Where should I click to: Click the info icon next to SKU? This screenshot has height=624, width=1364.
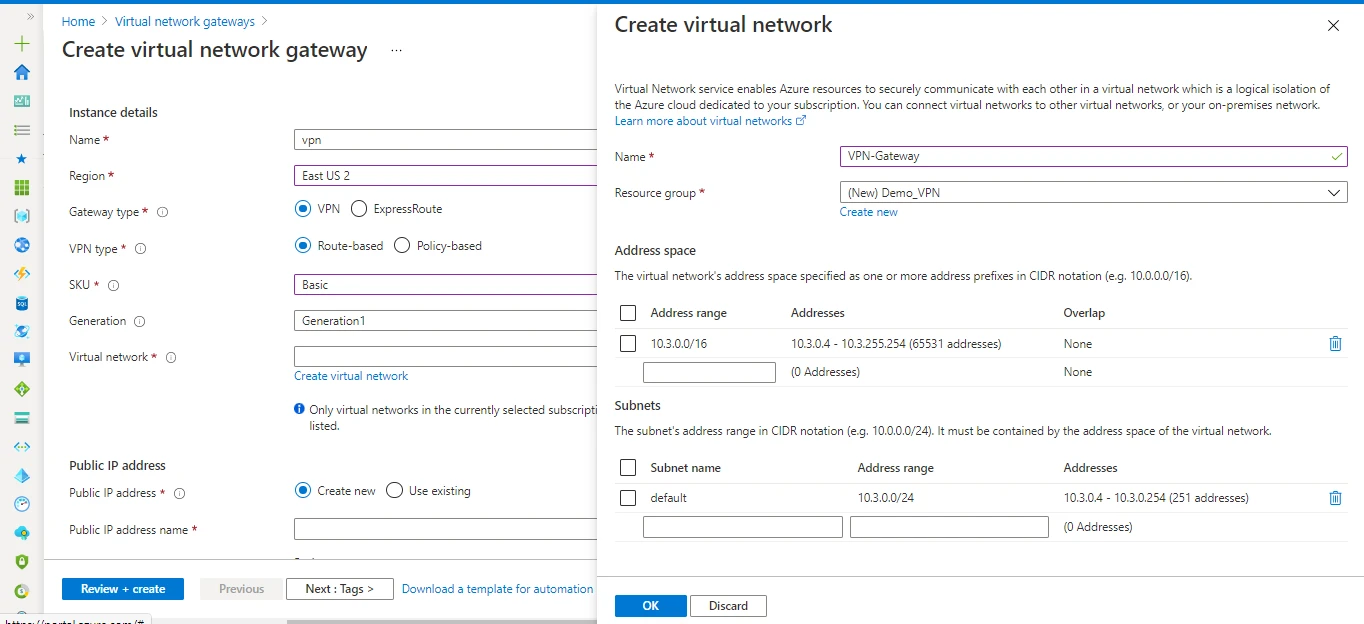[113, 286]
